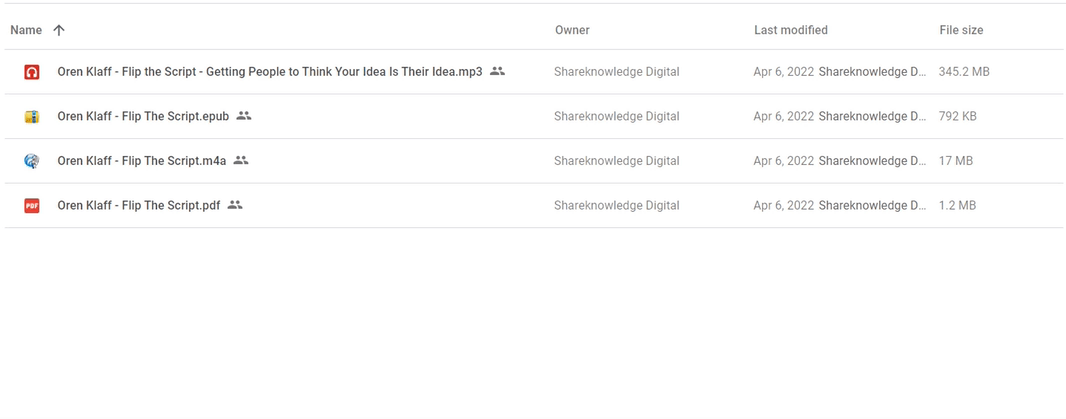Viewport: 1066px width, 419px height.
Task: Click Shareknowledge Digital owner of the PDF
Action: (616, 205)
